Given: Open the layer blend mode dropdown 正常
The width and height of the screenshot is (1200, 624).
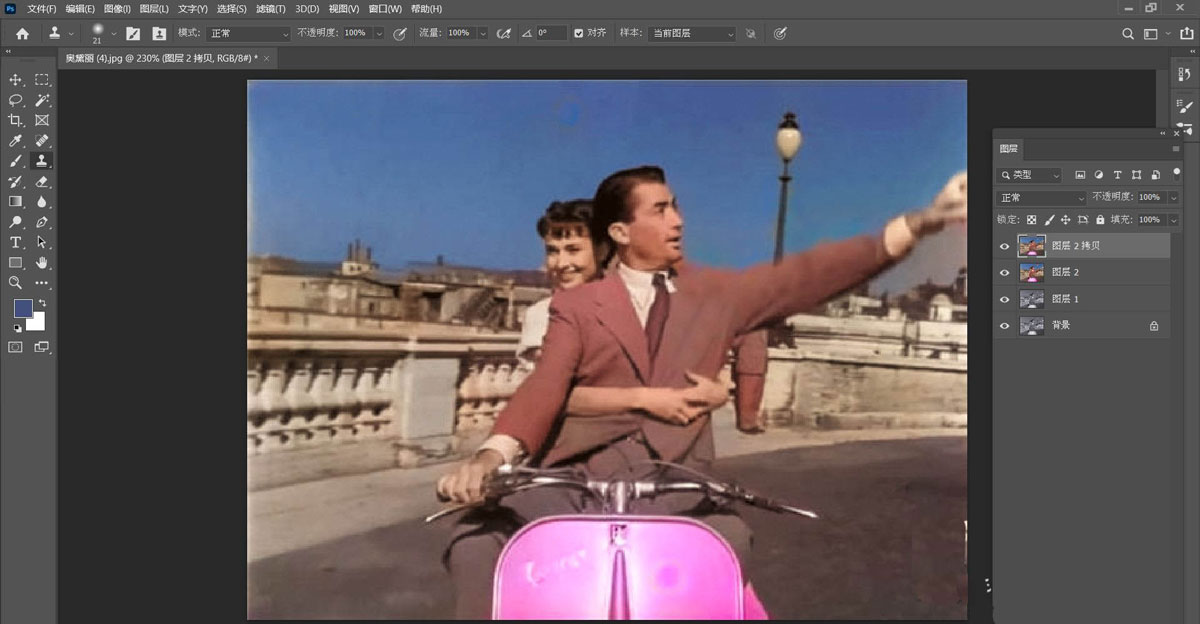Looking at the screenshot, I should pos(1041,198).
